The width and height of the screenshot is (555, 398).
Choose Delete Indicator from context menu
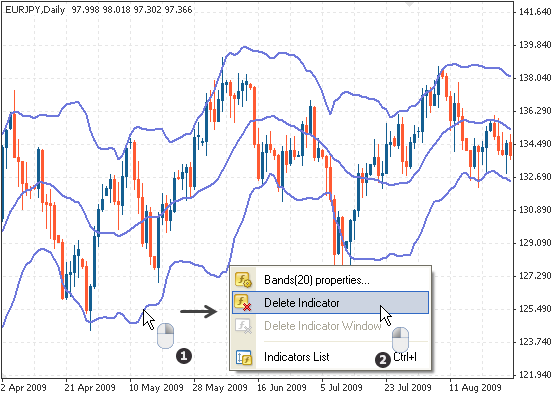(x=330, y=303)
